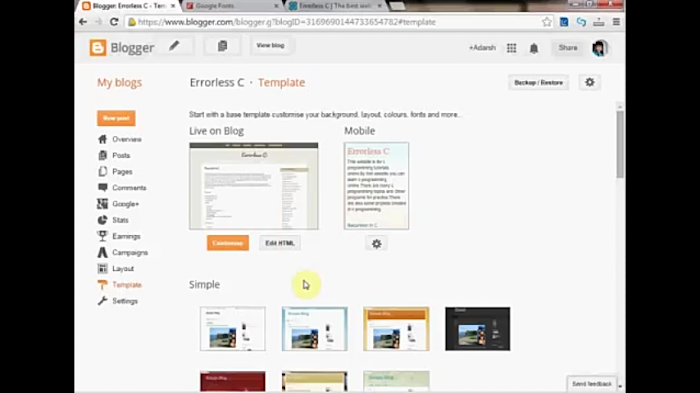Image resolution: width=700 pixels, height=393 pixels.
Task: Click the Comments speech bubble icon
Action: (103, 188)
